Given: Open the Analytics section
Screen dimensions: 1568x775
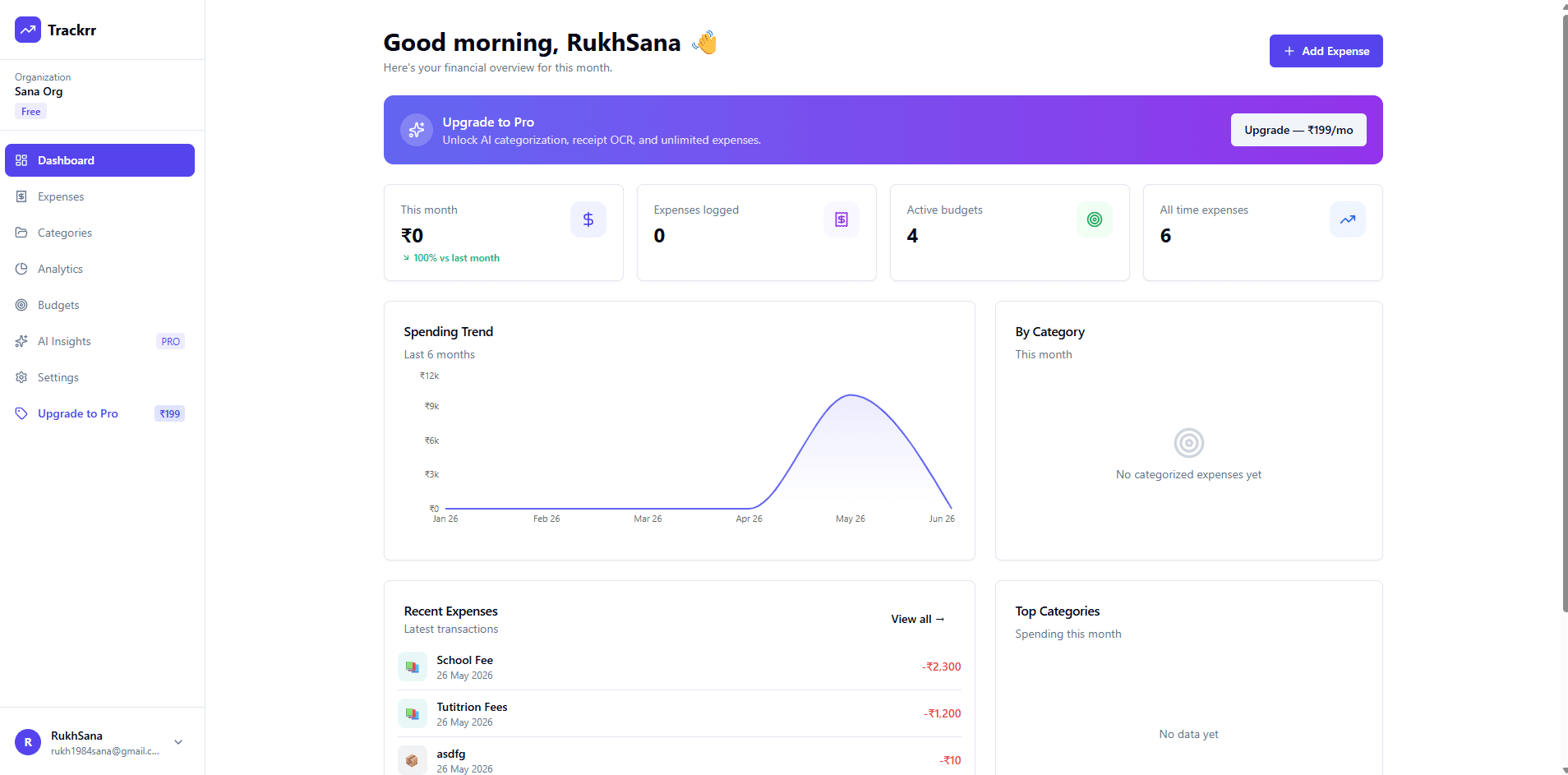Looking at the screenshot, I should pos(99,269).
